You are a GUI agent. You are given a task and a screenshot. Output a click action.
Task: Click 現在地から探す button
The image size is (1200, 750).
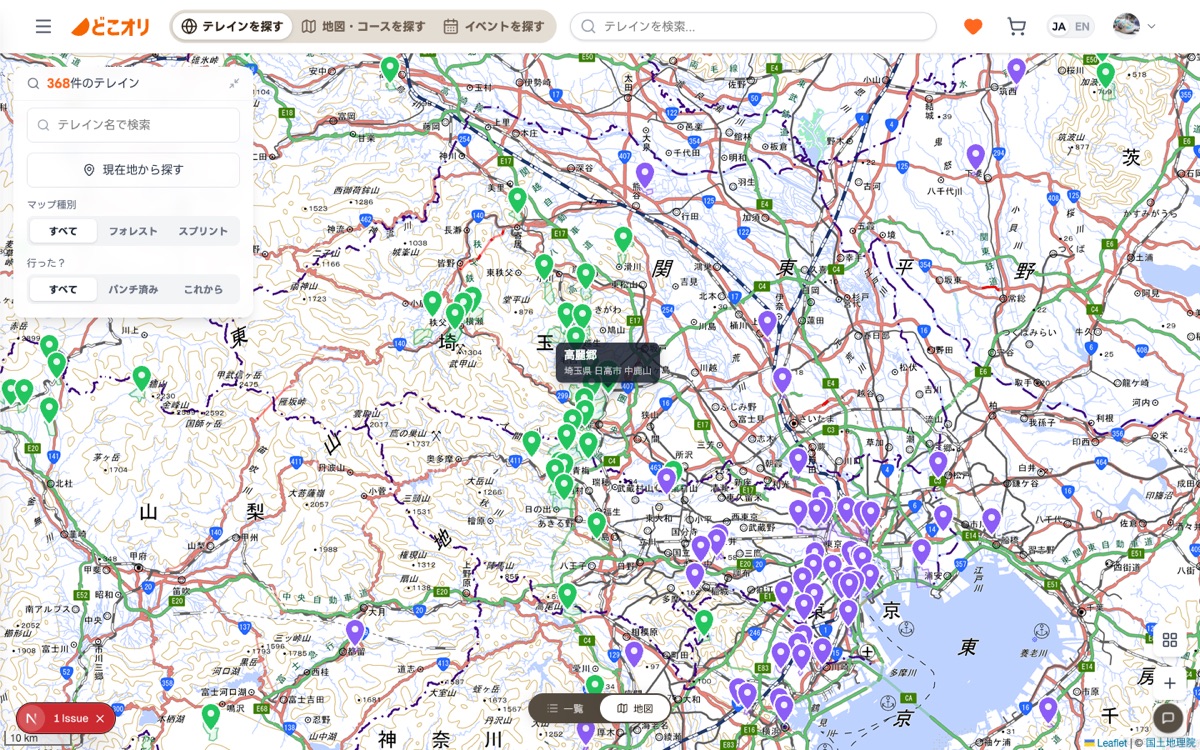[133, 170]
